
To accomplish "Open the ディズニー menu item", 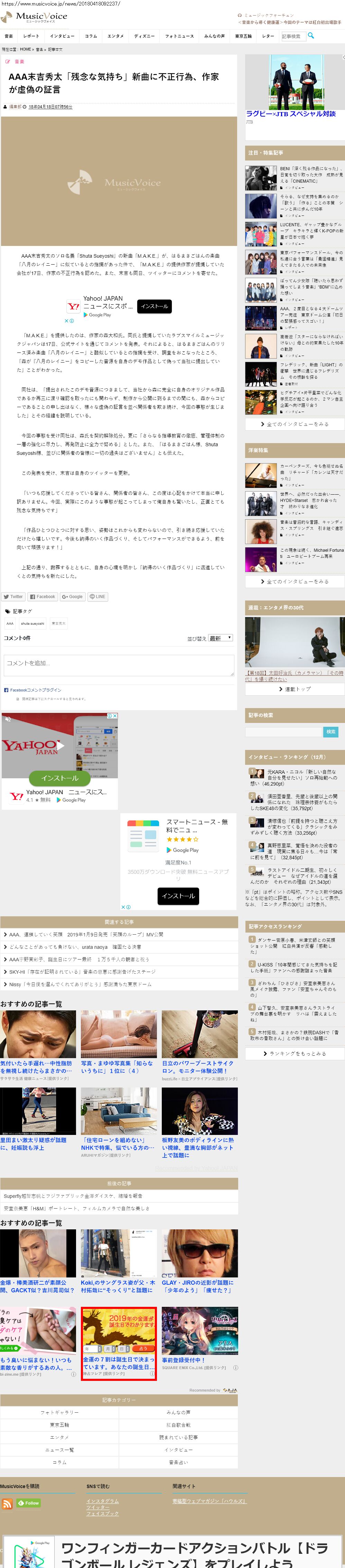I will [x=144, y=36].
